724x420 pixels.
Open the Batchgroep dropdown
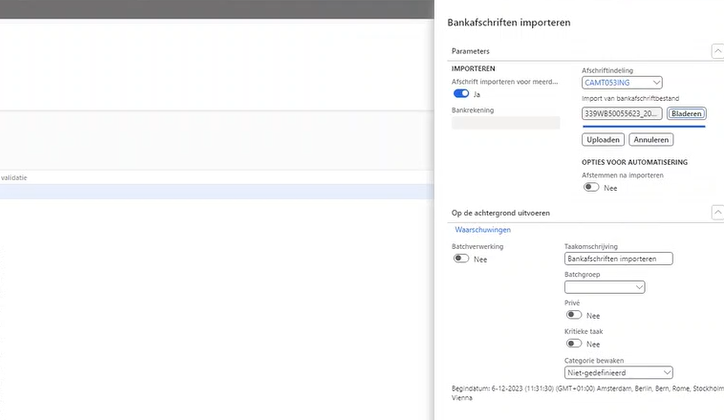[604, 287]
